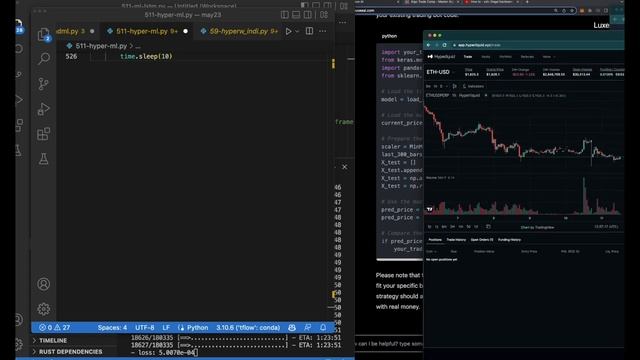Reload the Hyperliquid browser page

(x=444, y=45)
